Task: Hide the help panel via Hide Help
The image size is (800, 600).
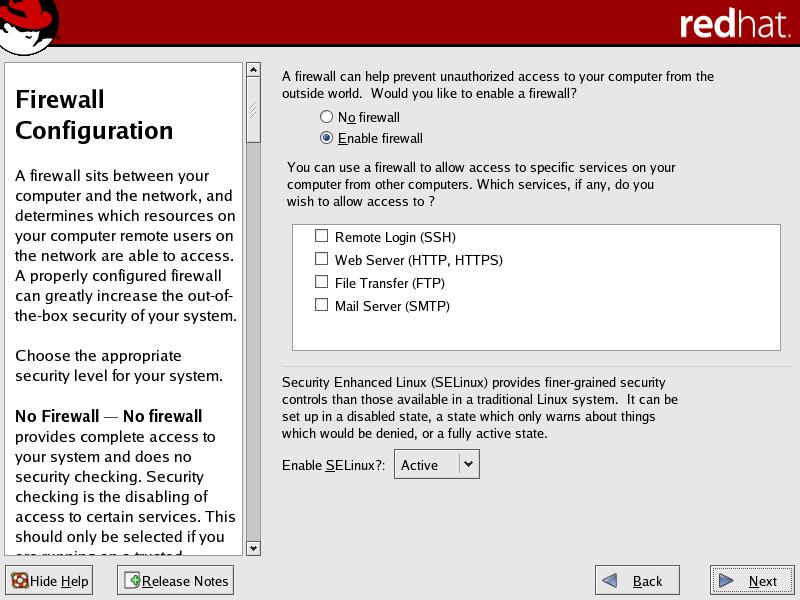Action: [x=49, y=581]
